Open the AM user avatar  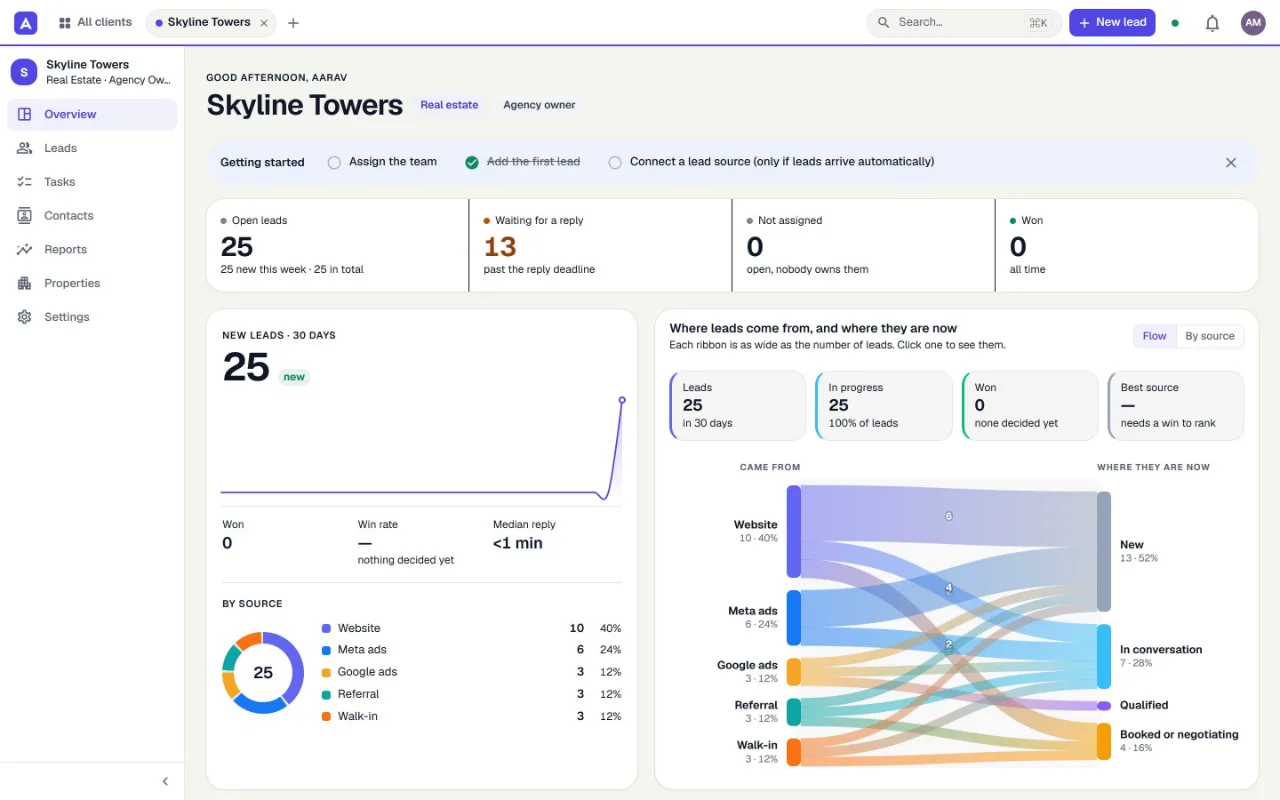click(1253, 23)
